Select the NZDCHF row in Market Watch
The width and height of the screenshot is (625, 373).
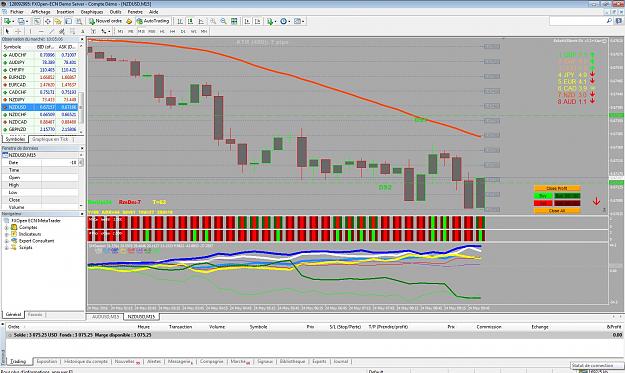point(40,115)
